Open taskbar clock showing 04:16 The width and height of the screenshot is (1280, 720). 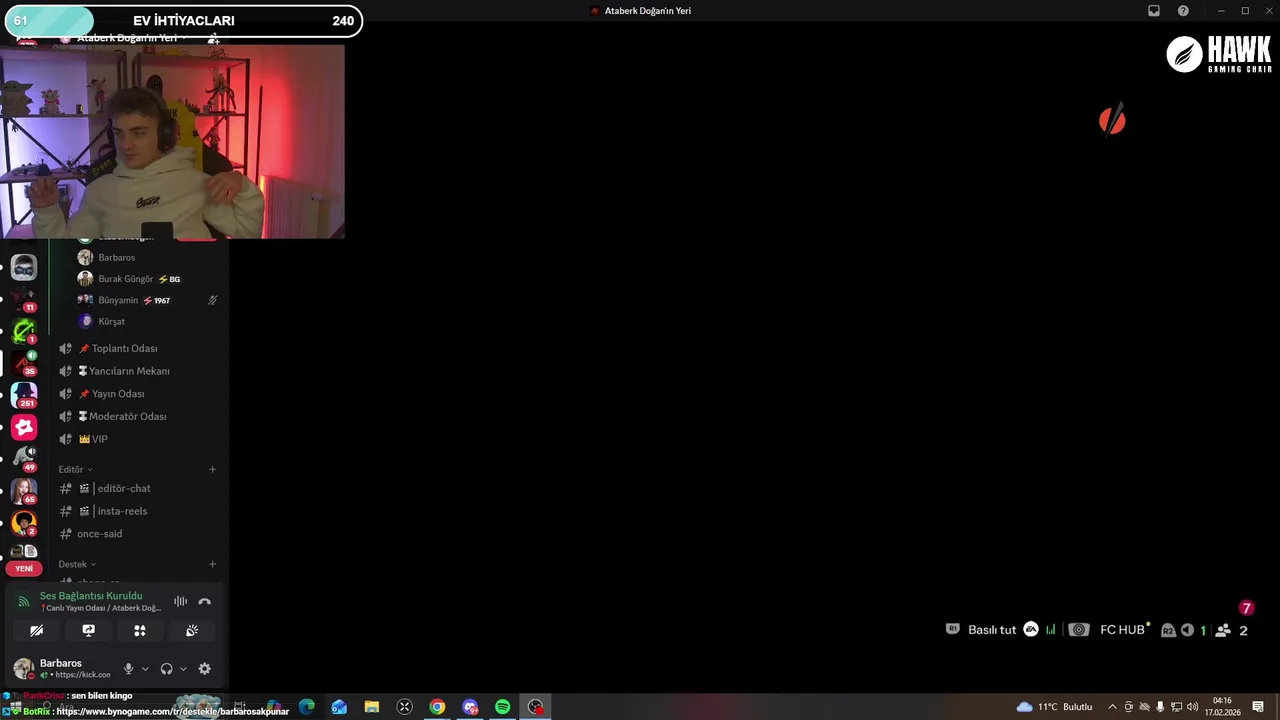[x=1222, y=707]
